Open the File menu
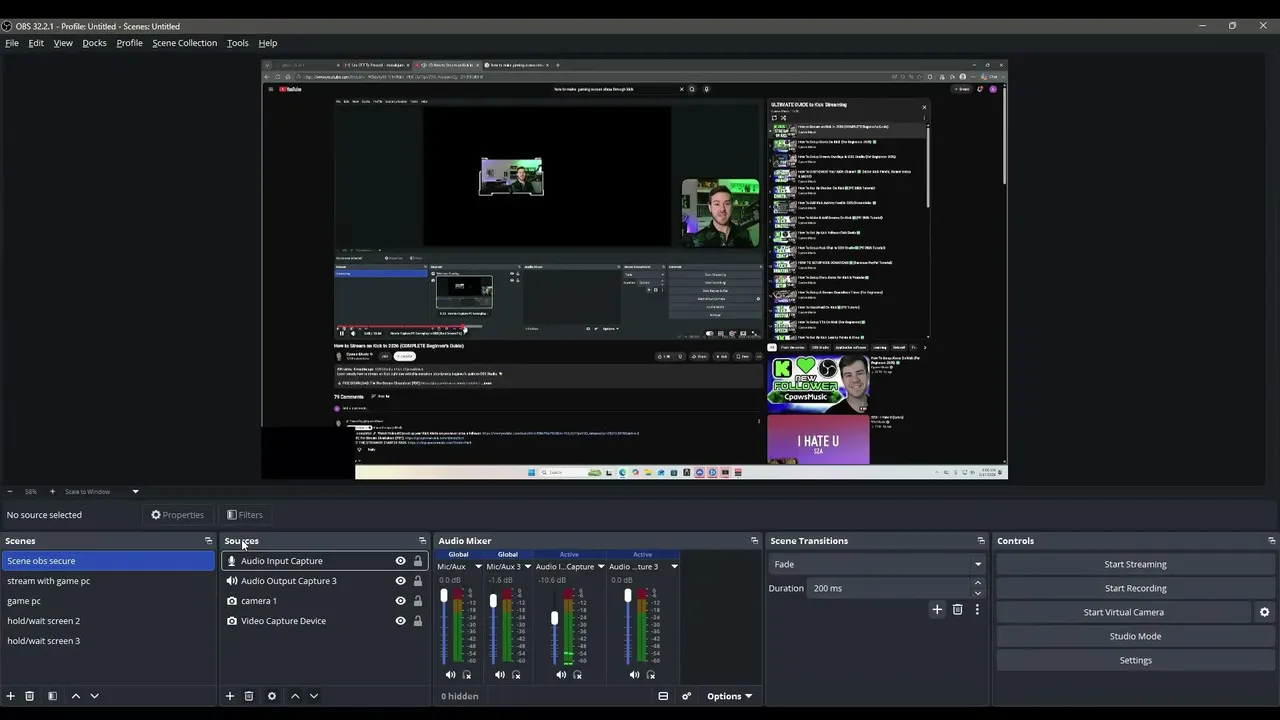 coord(12,43)
